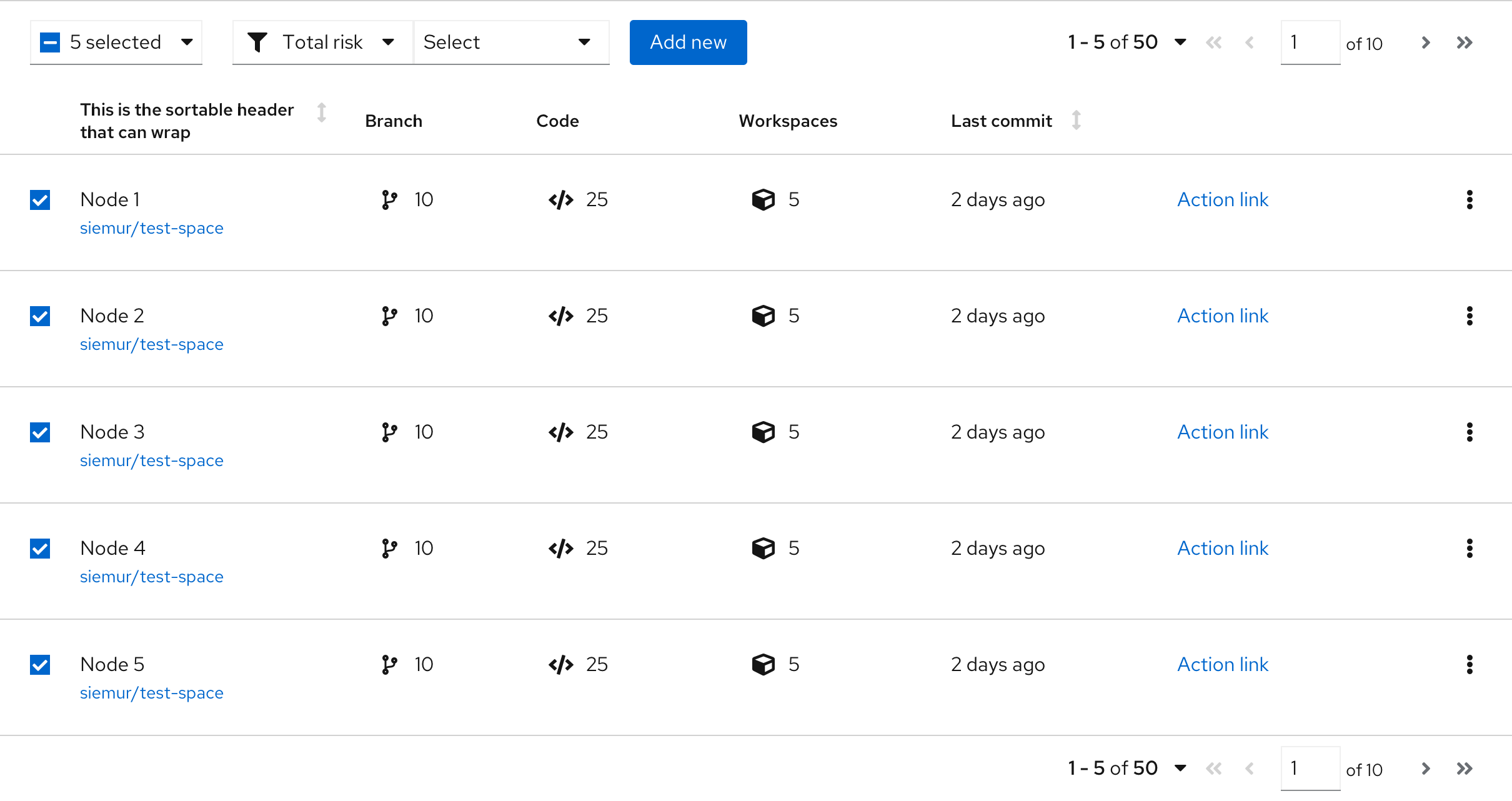Expand the Total risk filter dropdown
The image size is (1512, 801).
pyautogui.click(x=320, y=42)
